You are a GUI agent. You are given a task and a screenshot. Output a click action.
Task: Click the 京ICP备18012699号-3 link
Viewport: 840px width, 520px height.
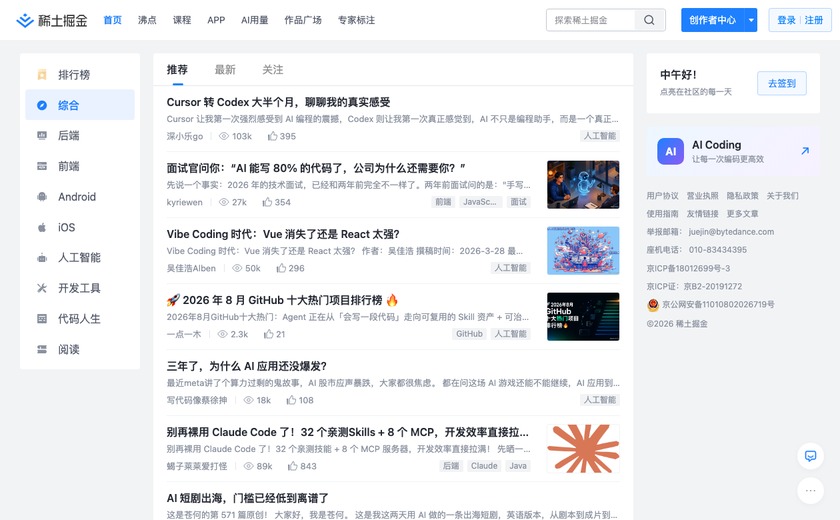pyautogui.click(x=688, y=268)
